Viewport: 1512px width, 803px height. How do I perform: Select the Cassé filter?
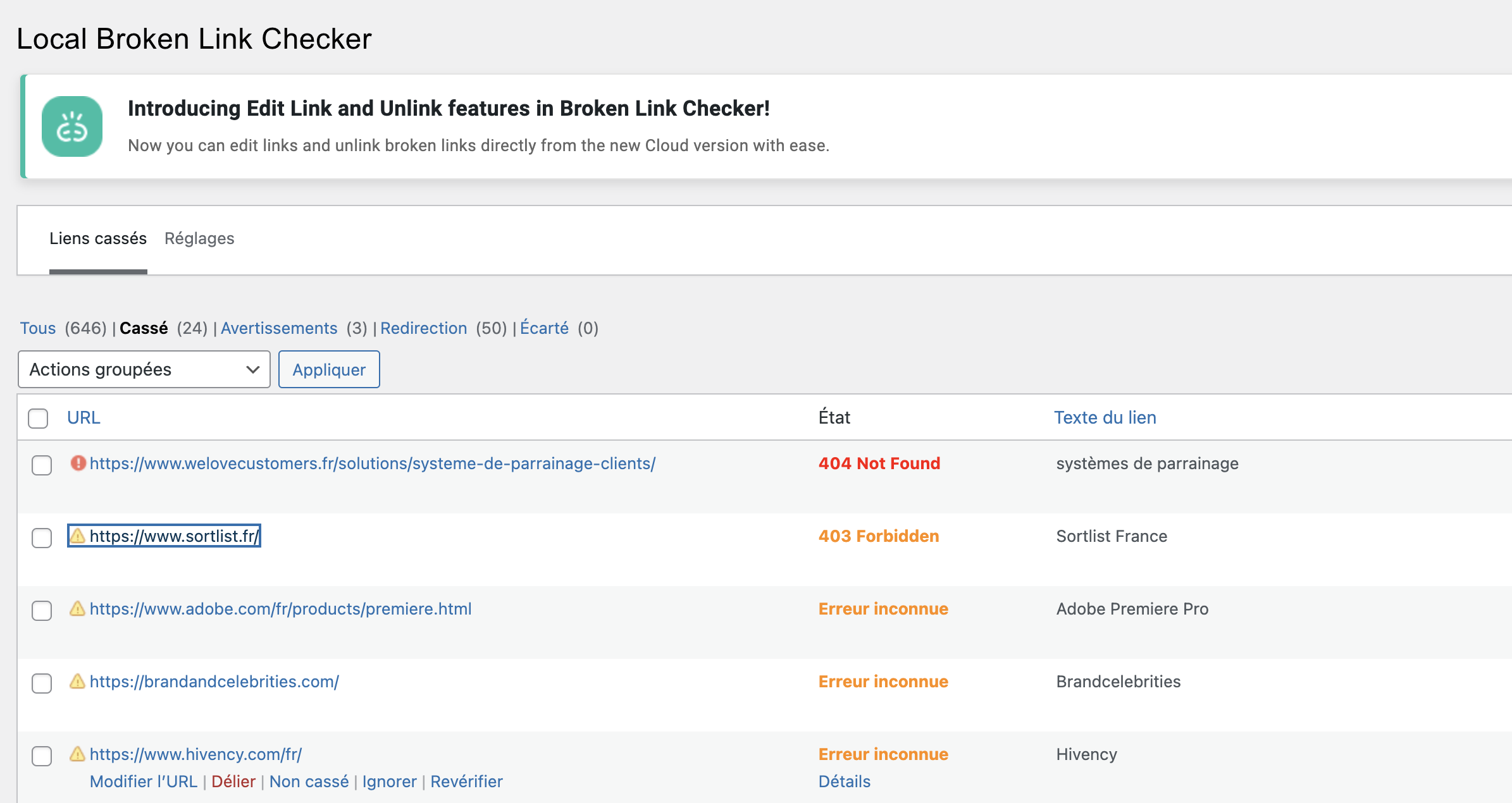pyautogui.click(x=144, y=328)
